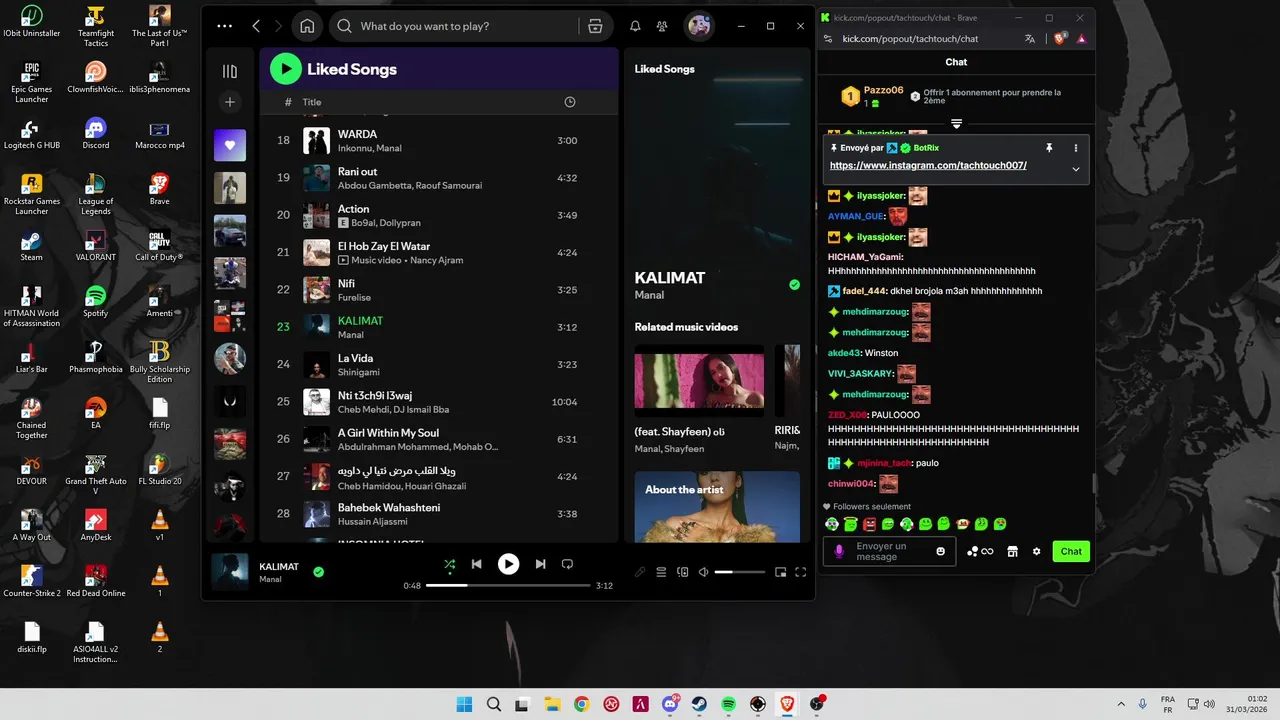This screenshot has width=1280, height=720.
Task: Adjust the Spotify volume slider
Action: click(740, 572)
